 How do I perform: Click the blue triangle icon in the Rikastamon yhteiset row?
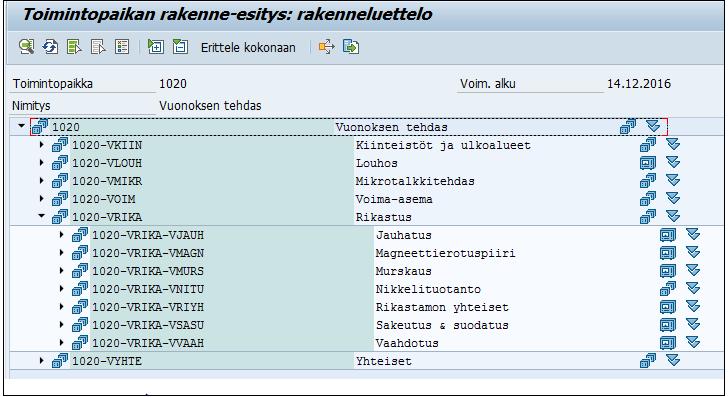click(x=693, y=306)
